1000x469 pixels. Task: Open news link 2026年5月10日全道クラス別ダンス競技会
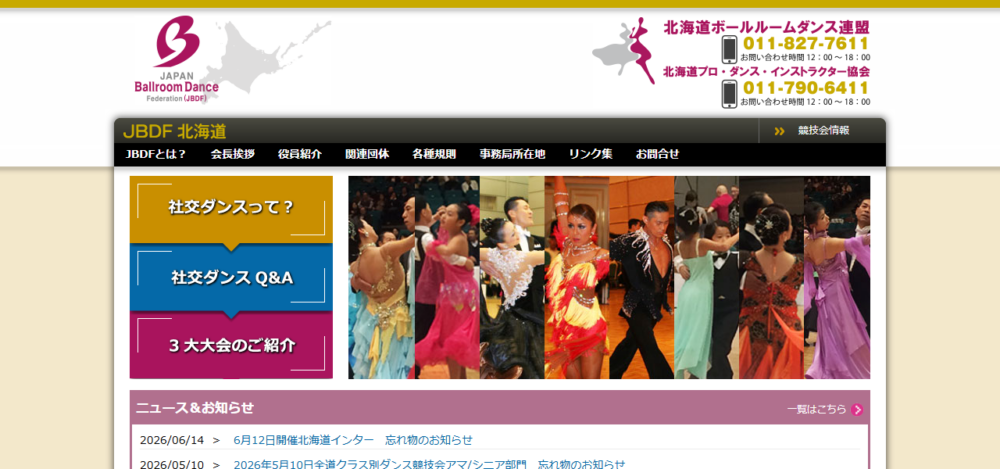pyautogui.click(x=429, y=464)
